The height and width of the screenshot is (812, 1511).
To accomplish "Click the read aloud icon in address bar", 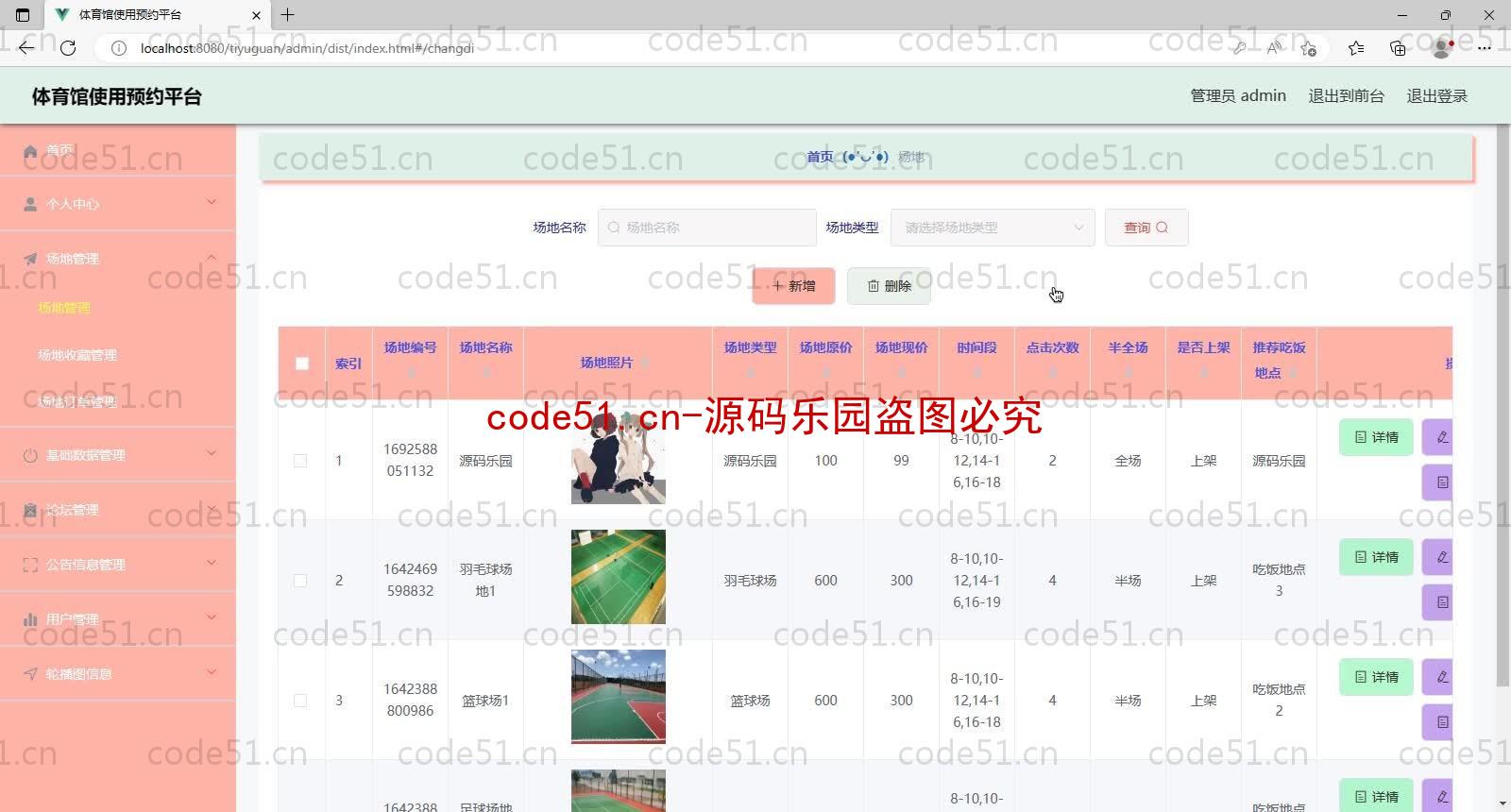I will pos(1274,48).
